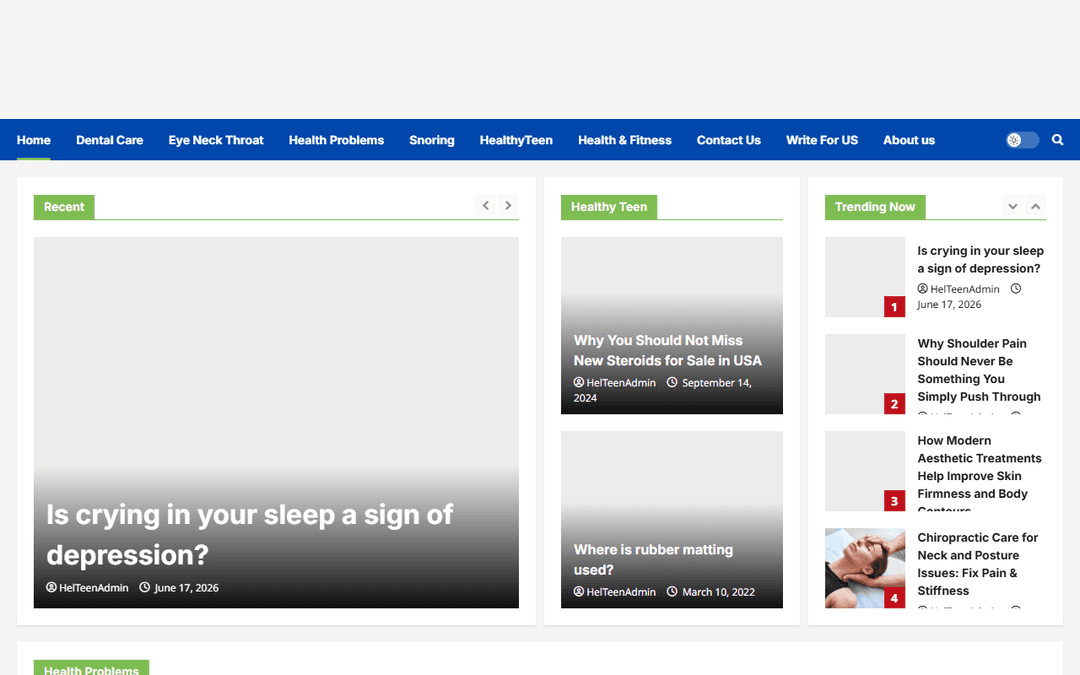
Task: Show previous Recent slide with left chevron
Action: tap(486, 205)
